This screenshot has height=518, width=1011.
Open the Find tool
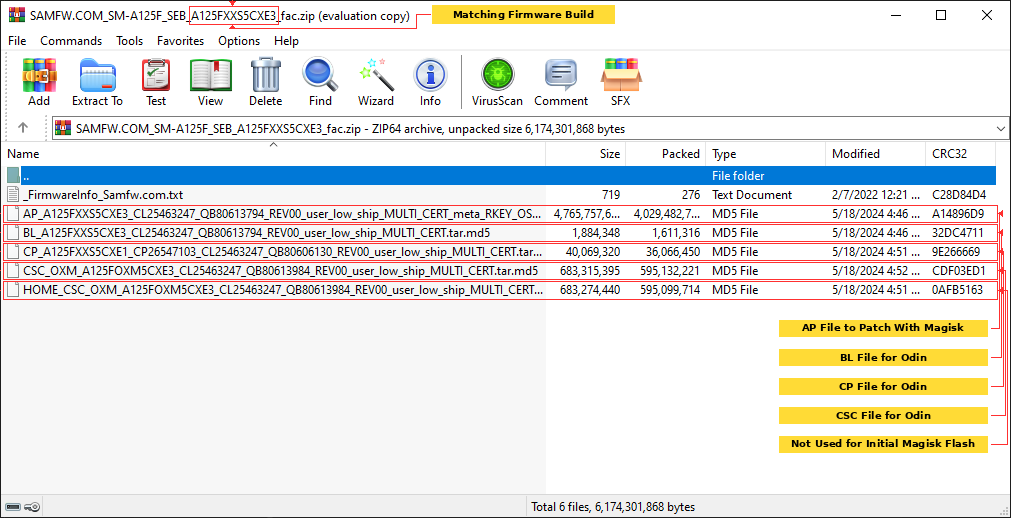pyautogui.click(x=320, y=83)
